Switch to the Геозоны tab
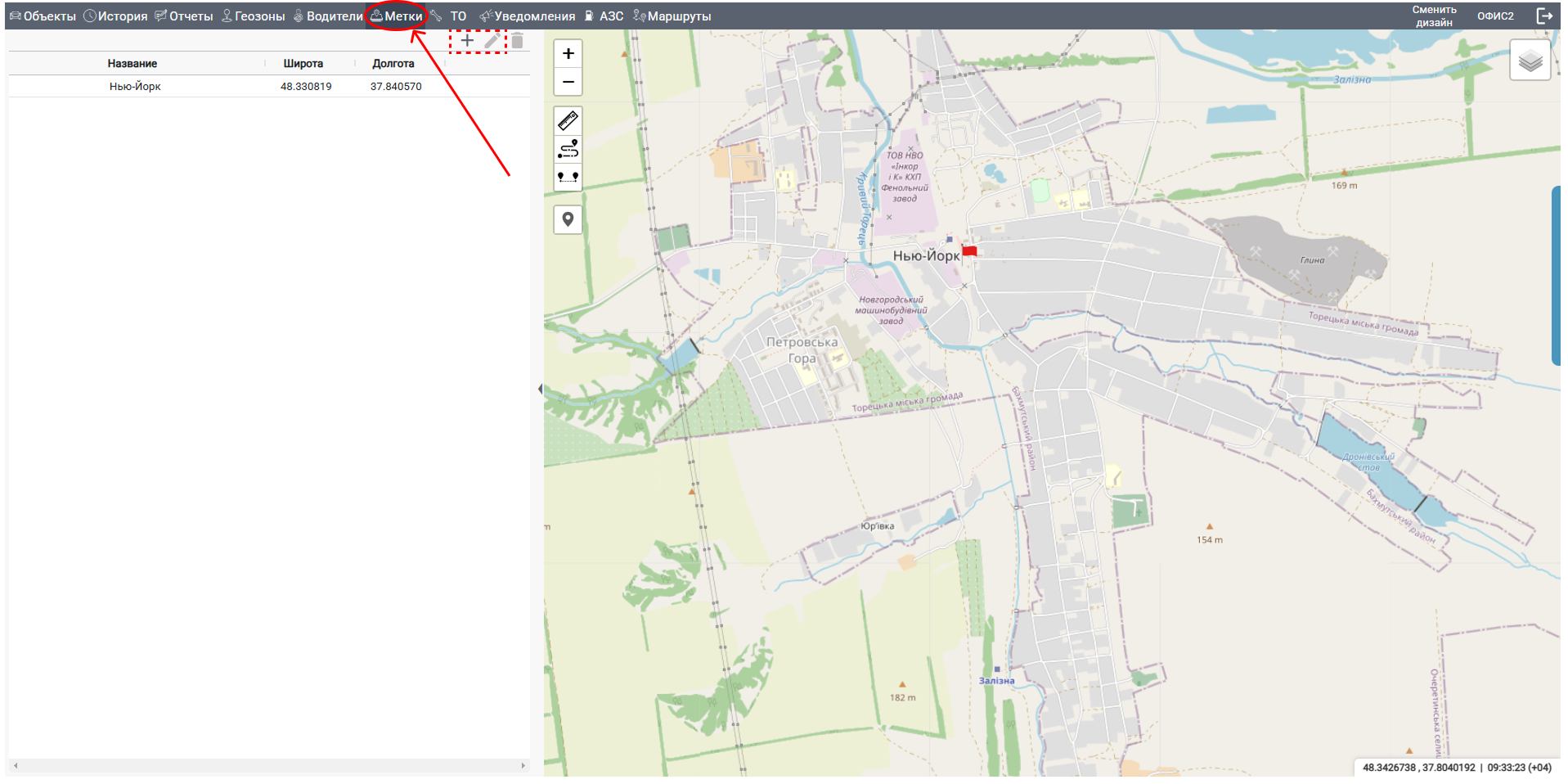The width and height of the screenshot is (1568, 784). [x=254, y=16]
